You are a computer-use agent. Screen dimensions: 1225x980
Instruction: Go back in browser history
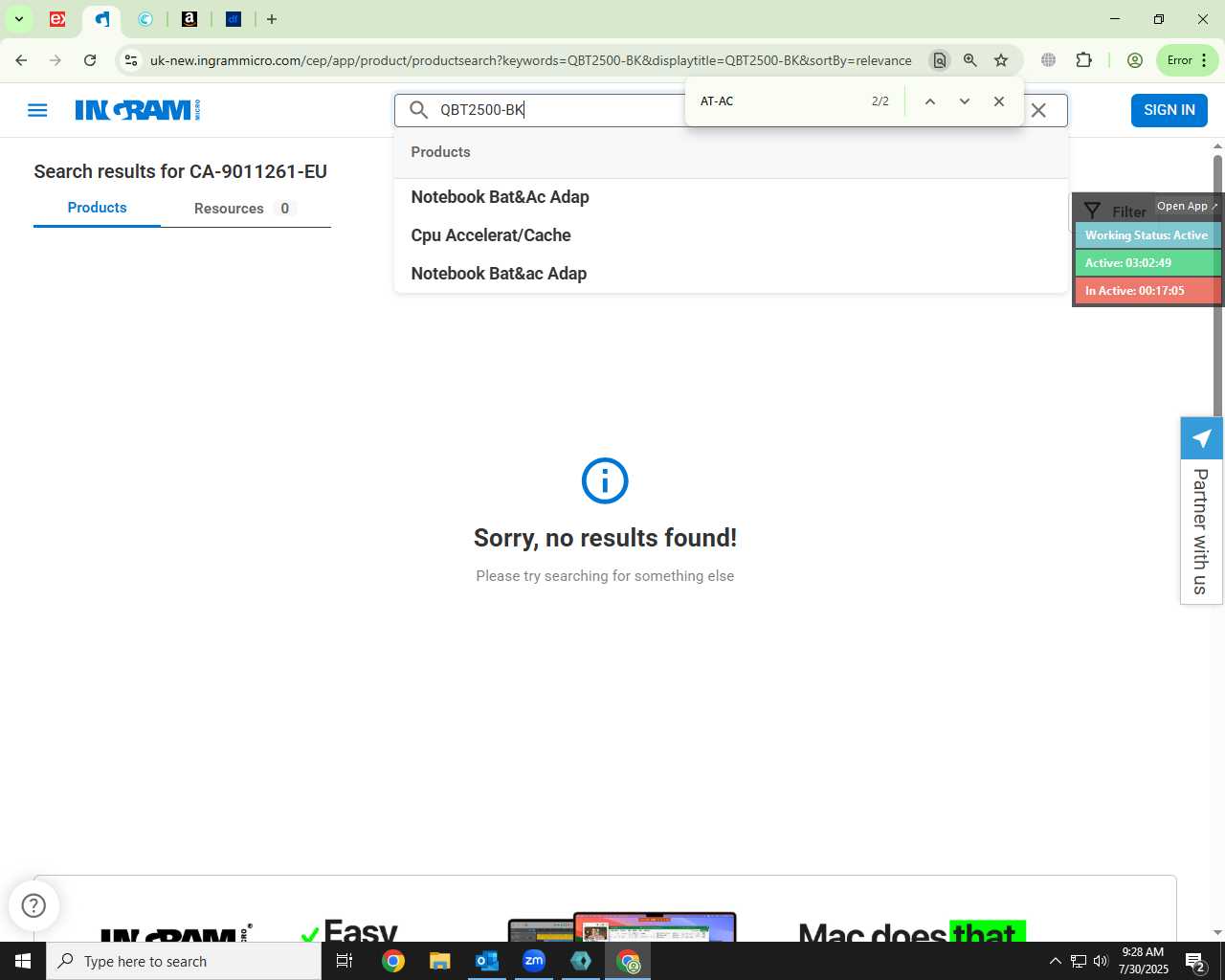[x=21, y=60]
